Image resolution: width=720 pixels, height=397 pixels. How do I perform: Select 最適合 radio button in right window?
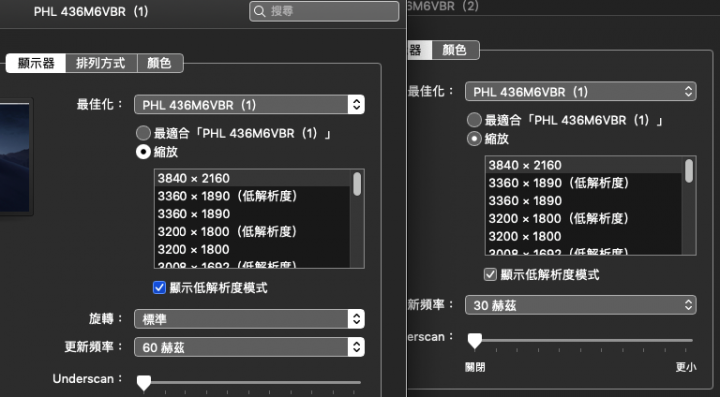click(x=474, y=120)
